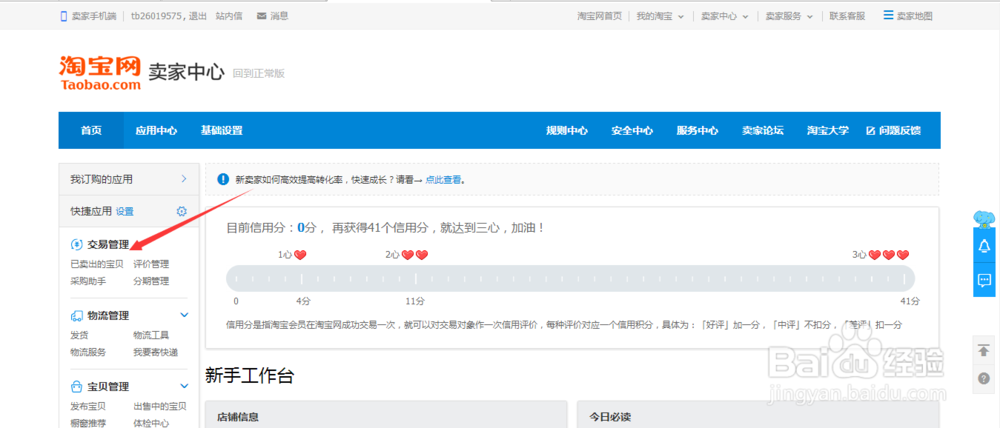Click the help question mark icon
This screenshot has height=428, width=1000.
983,378
